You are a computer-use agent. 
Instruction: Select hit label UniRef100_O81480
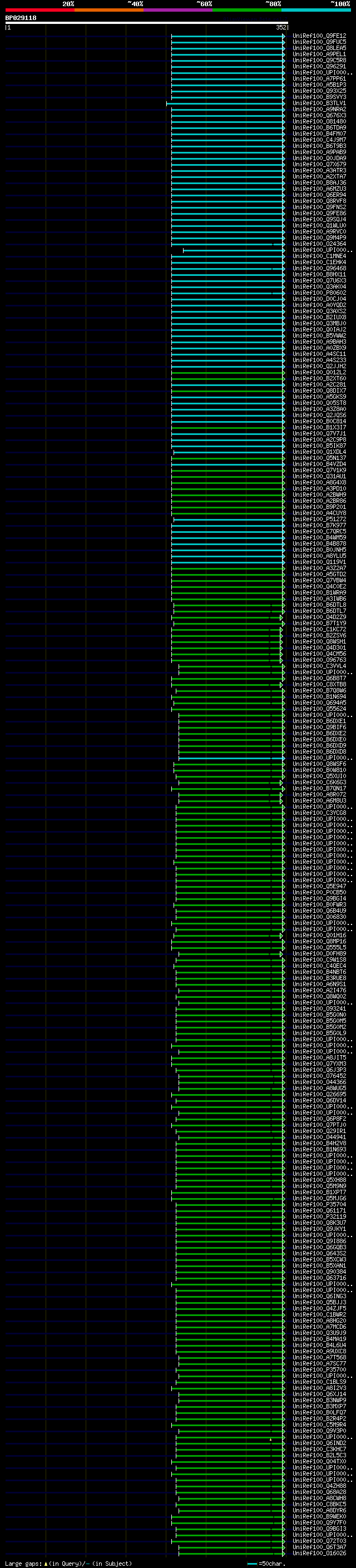coord(319,122)
